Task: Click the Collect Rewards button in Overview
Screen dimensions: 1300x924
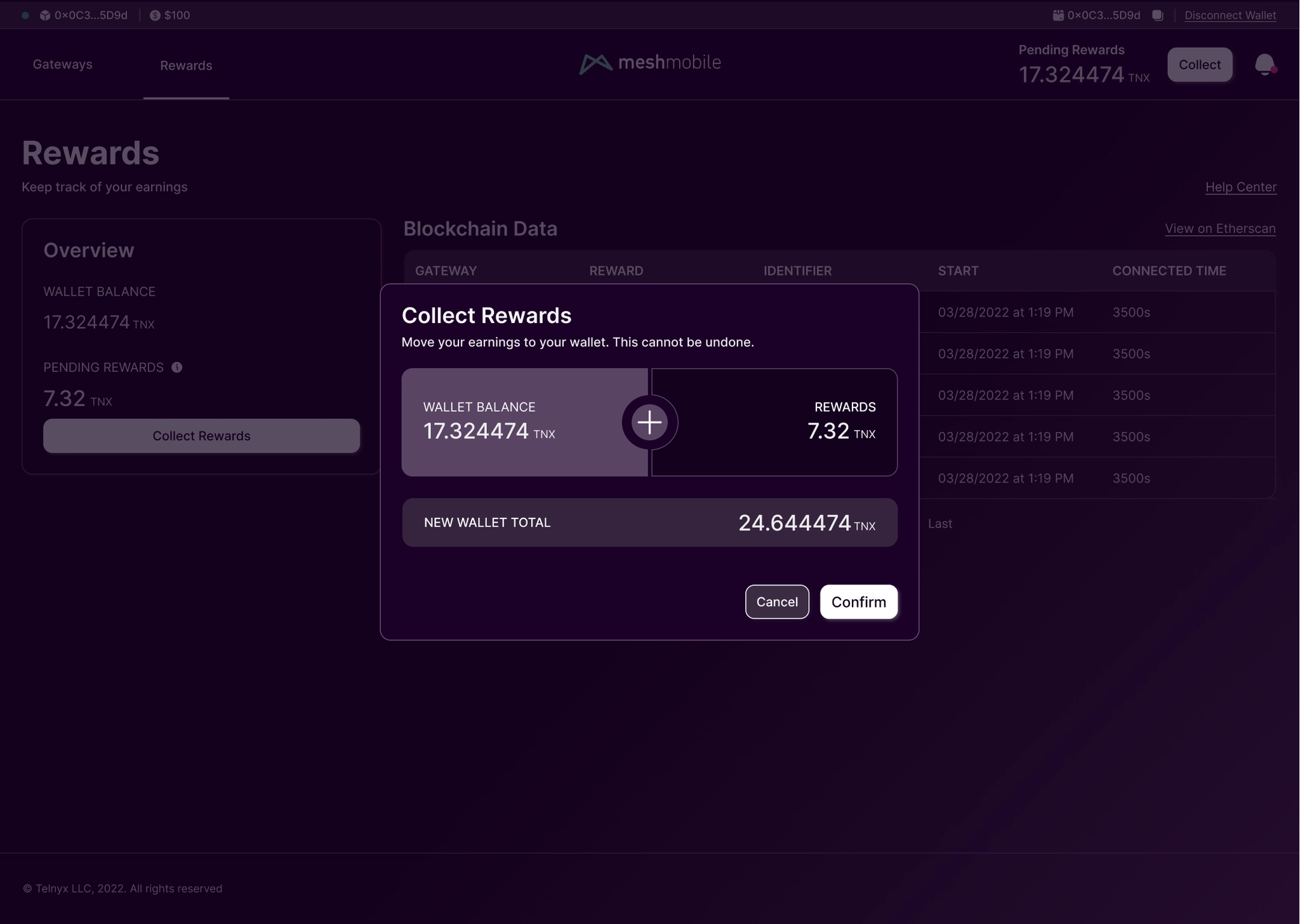Action: tap(201, 436)
